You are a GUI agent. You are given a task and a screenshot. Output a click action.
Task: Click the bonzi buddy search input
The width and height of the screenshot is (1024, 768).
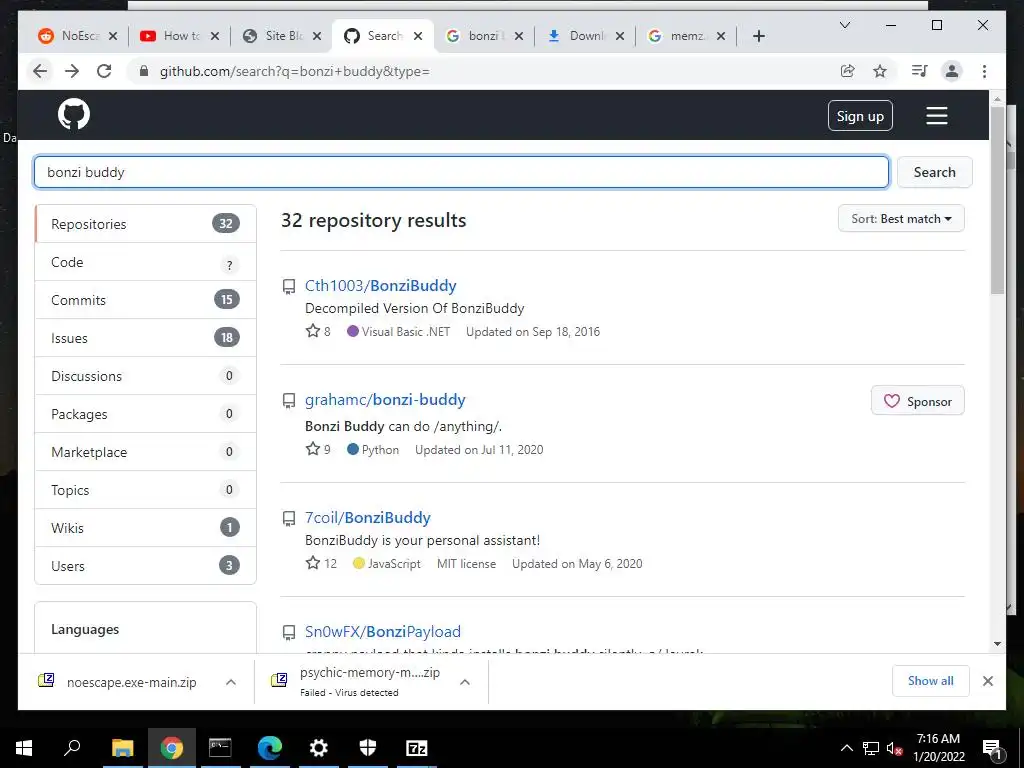point(461,172)
